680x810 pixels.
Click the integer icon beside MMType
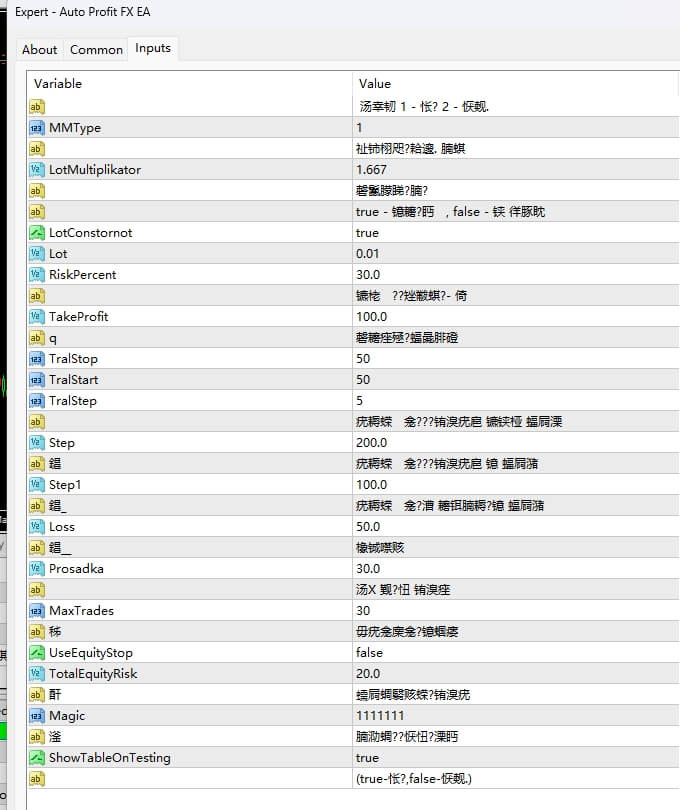pos(37,128)
